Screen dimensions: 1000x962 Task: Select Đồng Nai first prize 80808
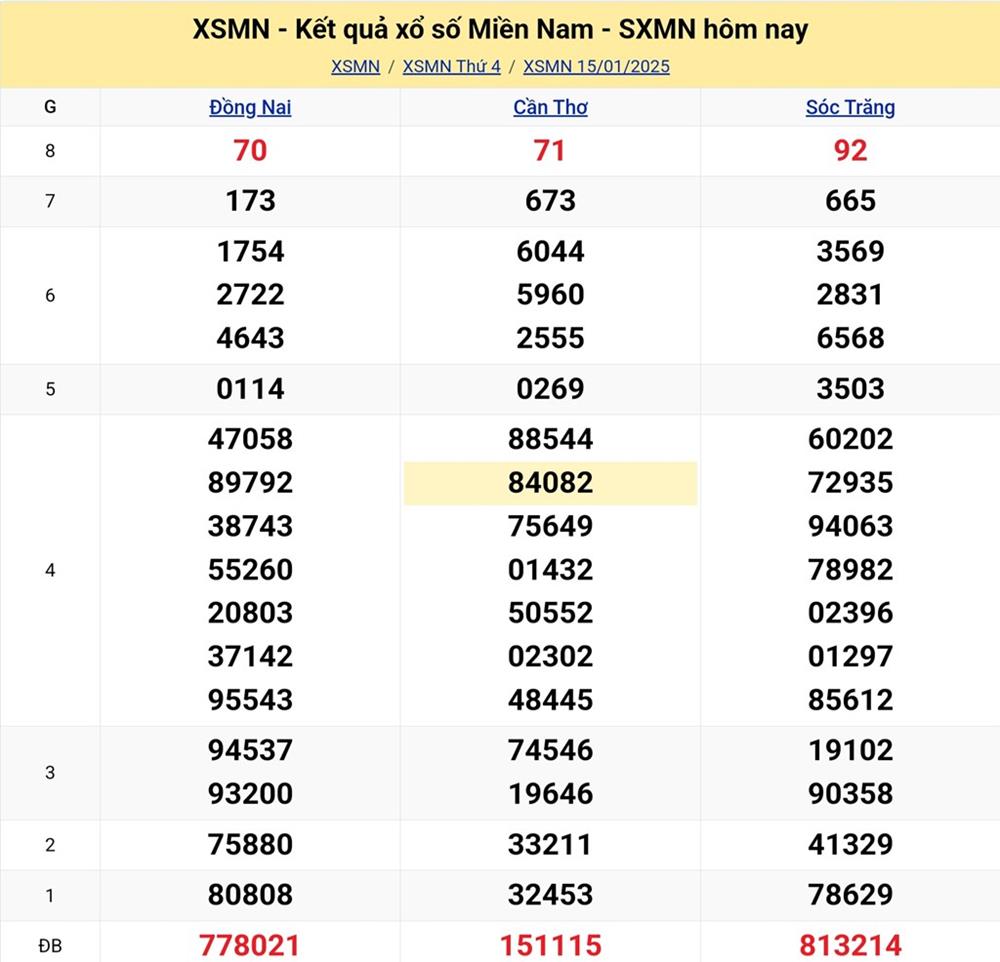coord(250,895)
